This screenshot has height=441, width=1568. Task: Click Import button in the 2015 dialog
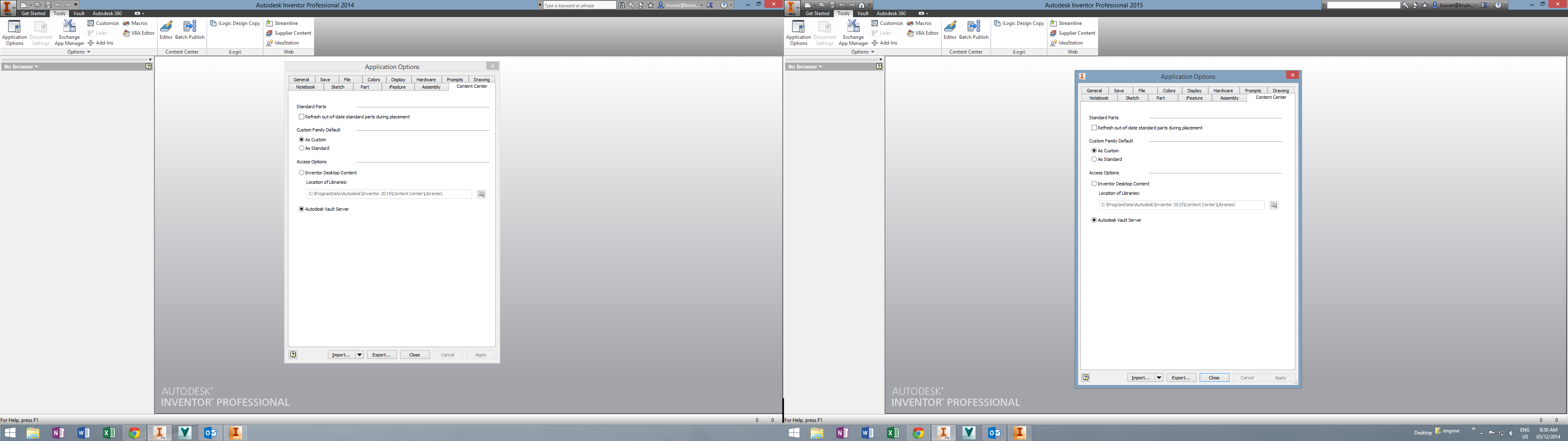click(x=1140, y=378)
